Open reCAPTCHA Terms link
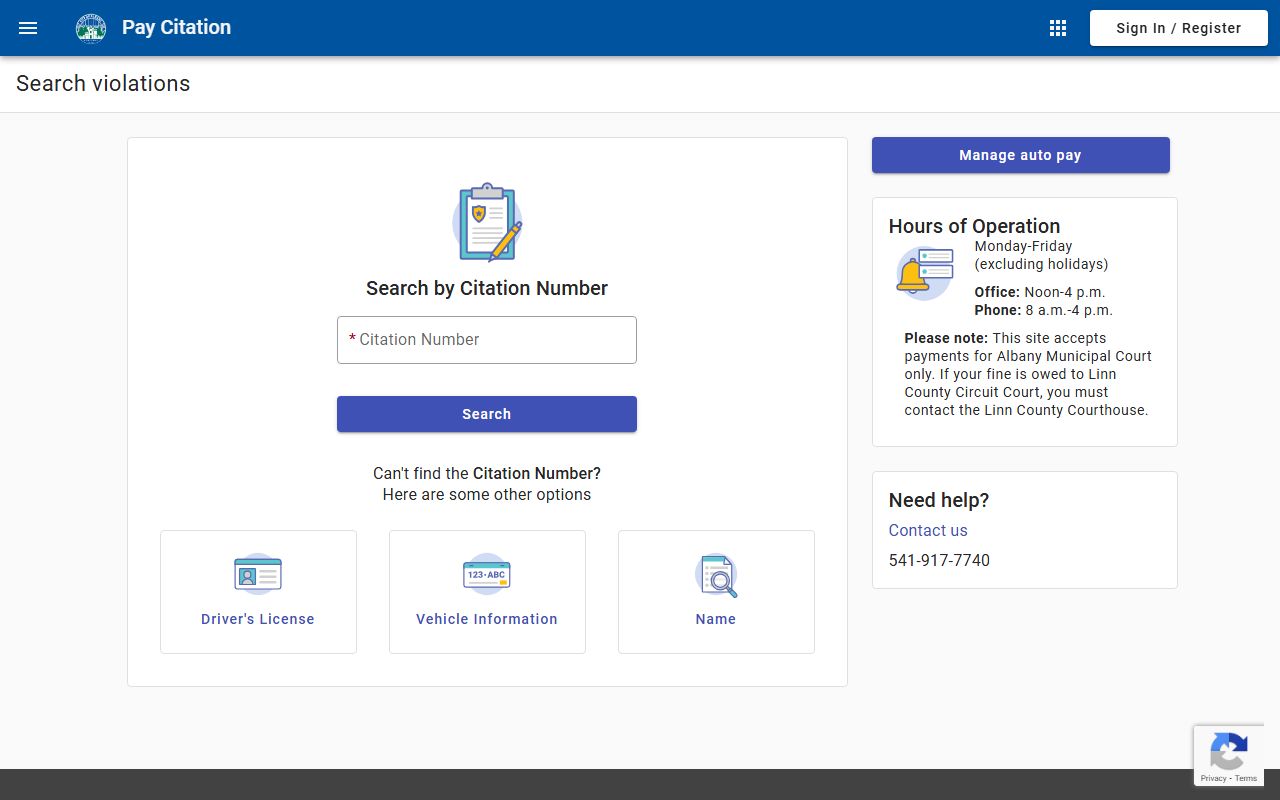The width and height of the screenshot is (1280, 800). 1246,778
